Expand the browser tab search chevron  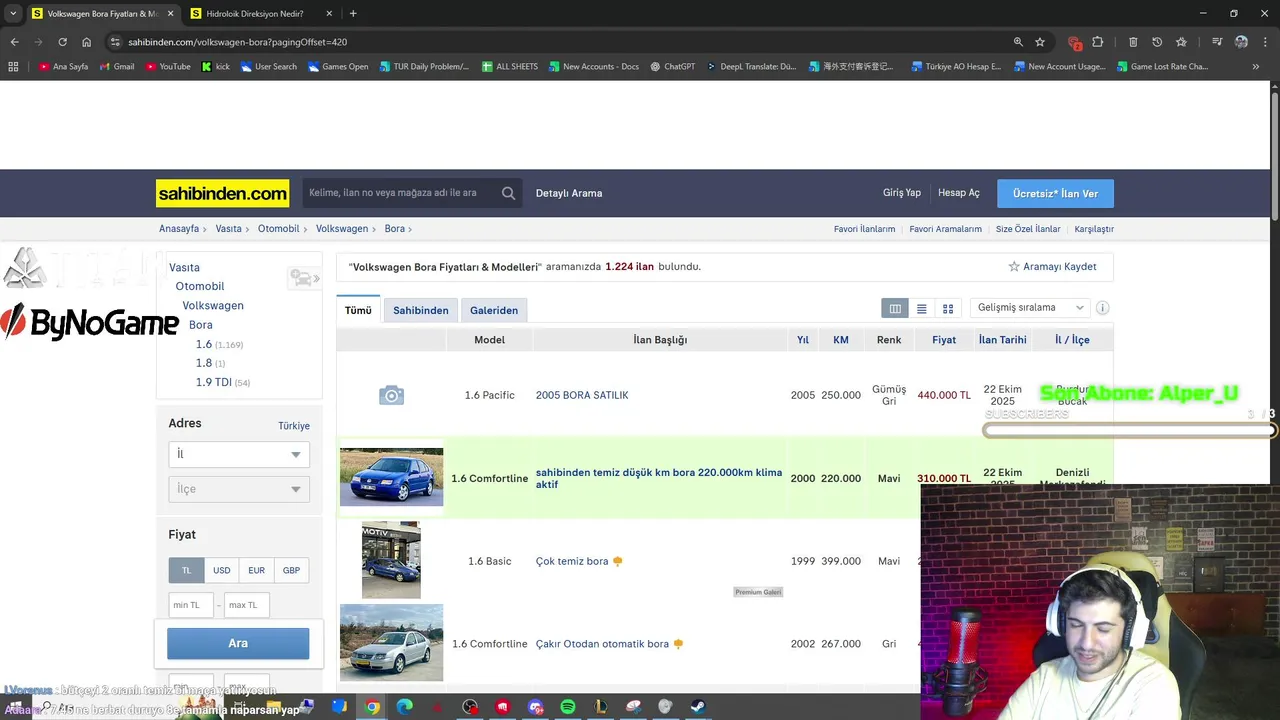(13, 14)
